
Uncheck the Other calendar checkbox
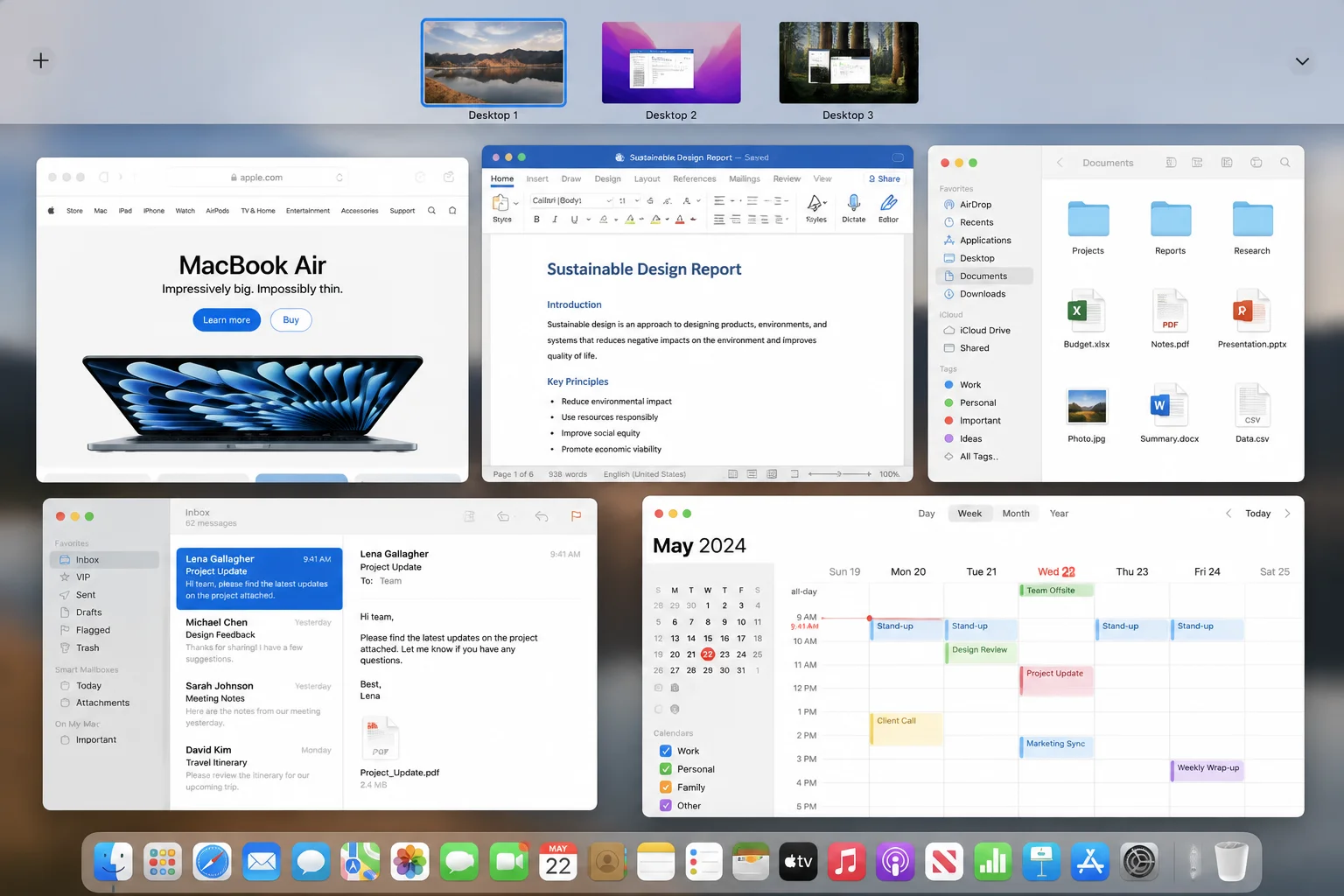coord(665,806)
